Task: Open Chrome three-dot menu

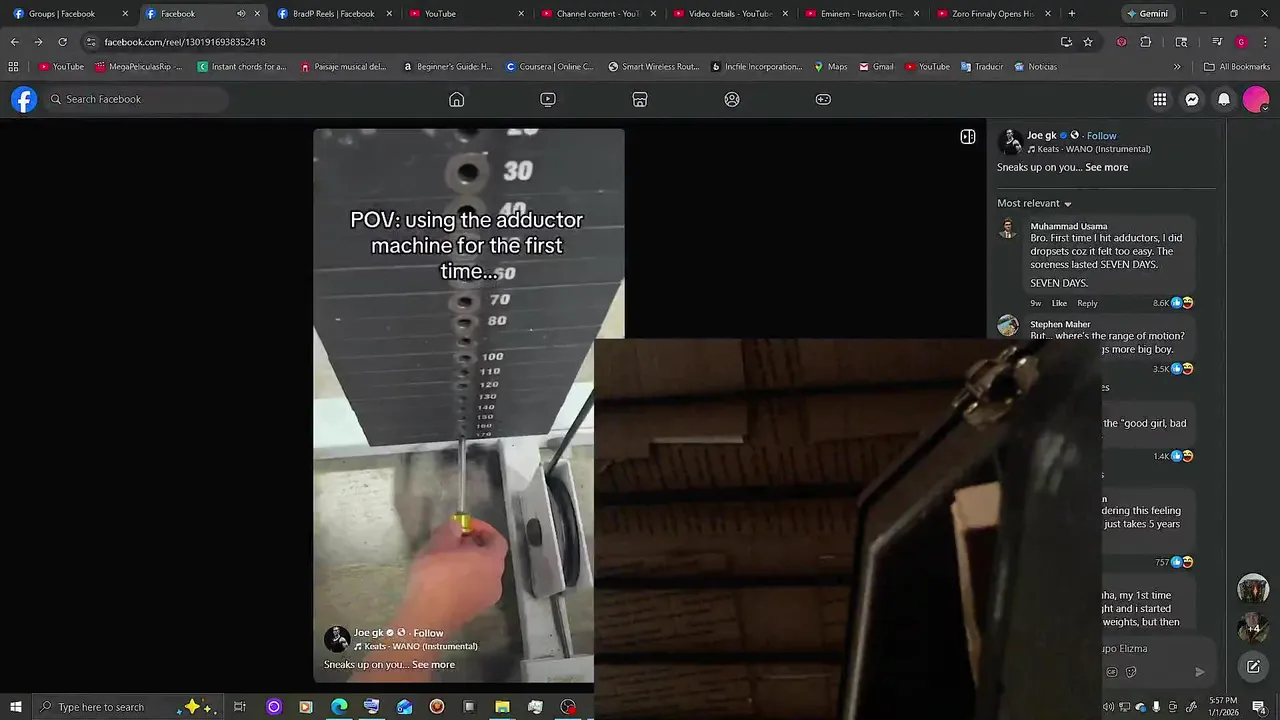Action: tap(1264, 42)
